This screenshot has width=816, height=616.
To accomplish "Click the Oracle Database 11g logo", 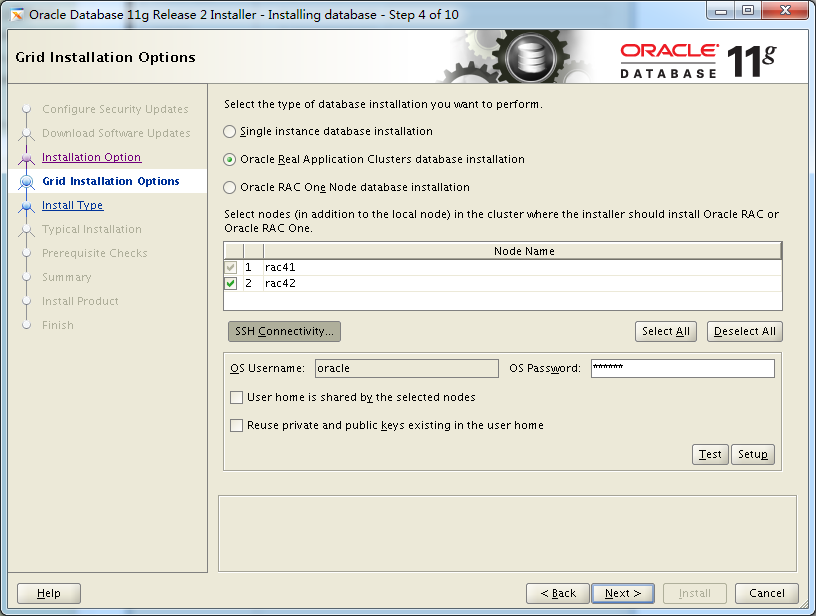I will (x=698, y=61).
